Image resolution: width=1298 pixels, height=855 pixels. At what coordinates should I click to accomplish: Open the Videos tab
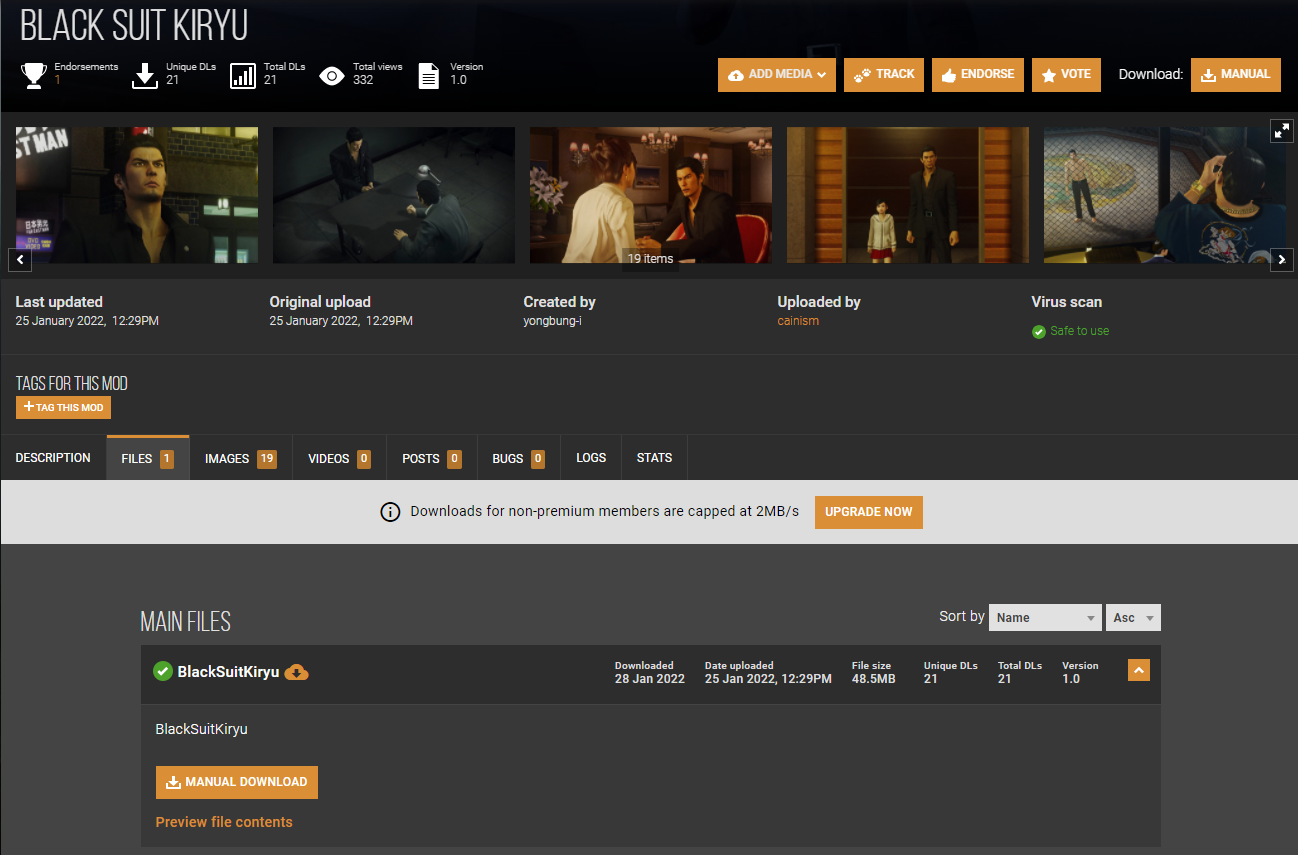(340, 458)
